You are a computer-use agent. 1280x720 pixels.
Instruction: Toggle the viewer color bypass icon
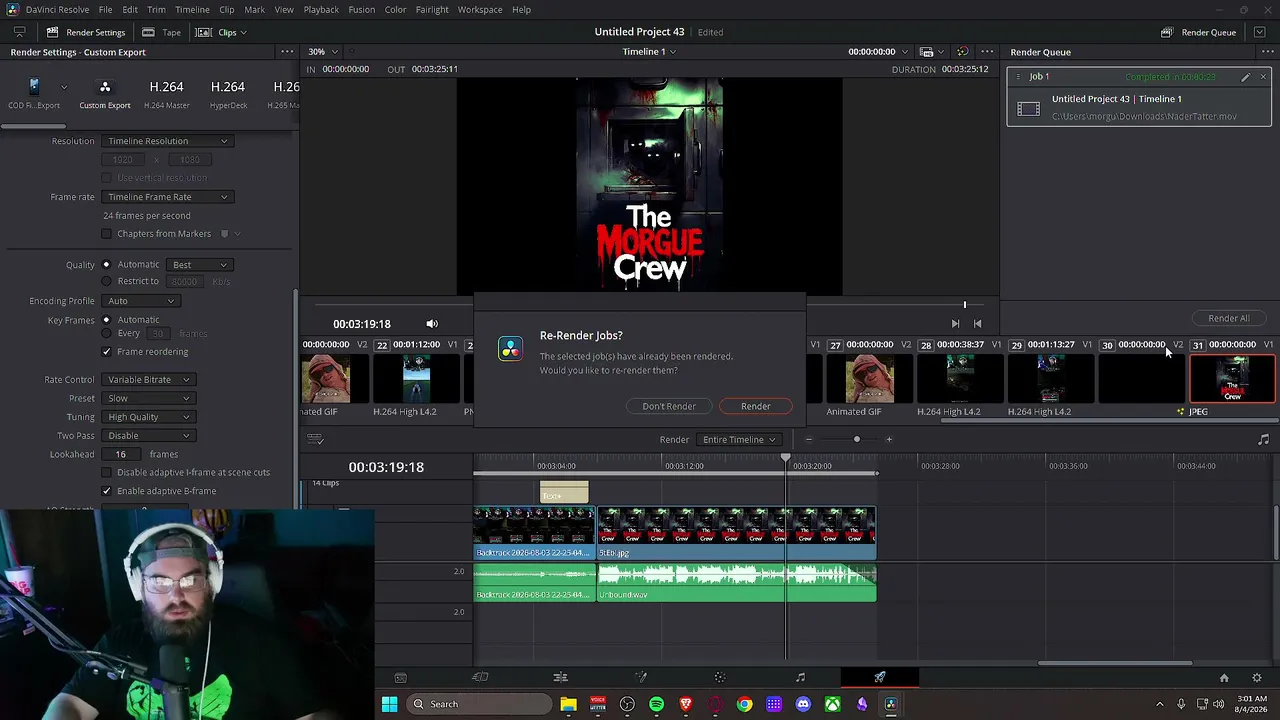point(962,52)
